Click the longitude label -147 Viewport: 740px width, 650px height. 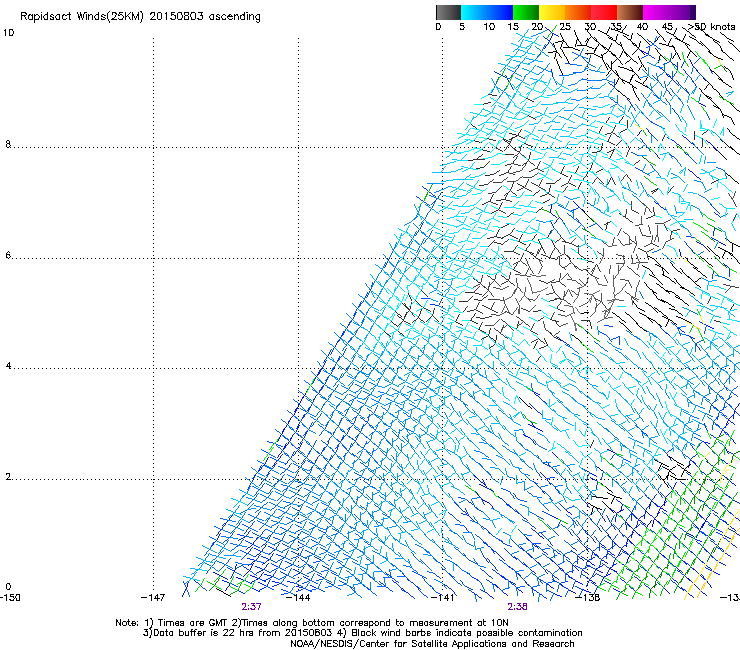[153, 598]
